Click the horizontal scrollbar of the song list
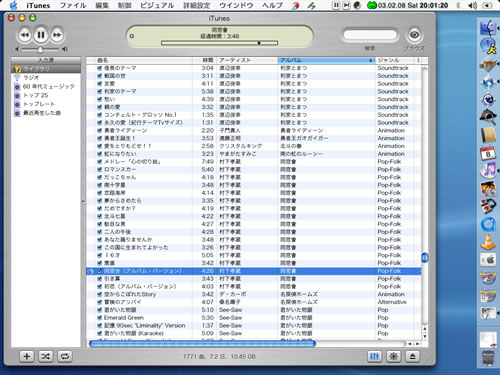Image resolution: width=500 pixels, height=375 pixels. 202,343
